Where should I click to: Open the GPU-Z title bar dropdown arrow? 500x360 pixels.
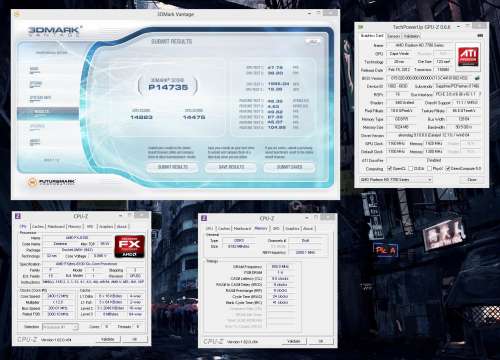(x=458, y=26)
